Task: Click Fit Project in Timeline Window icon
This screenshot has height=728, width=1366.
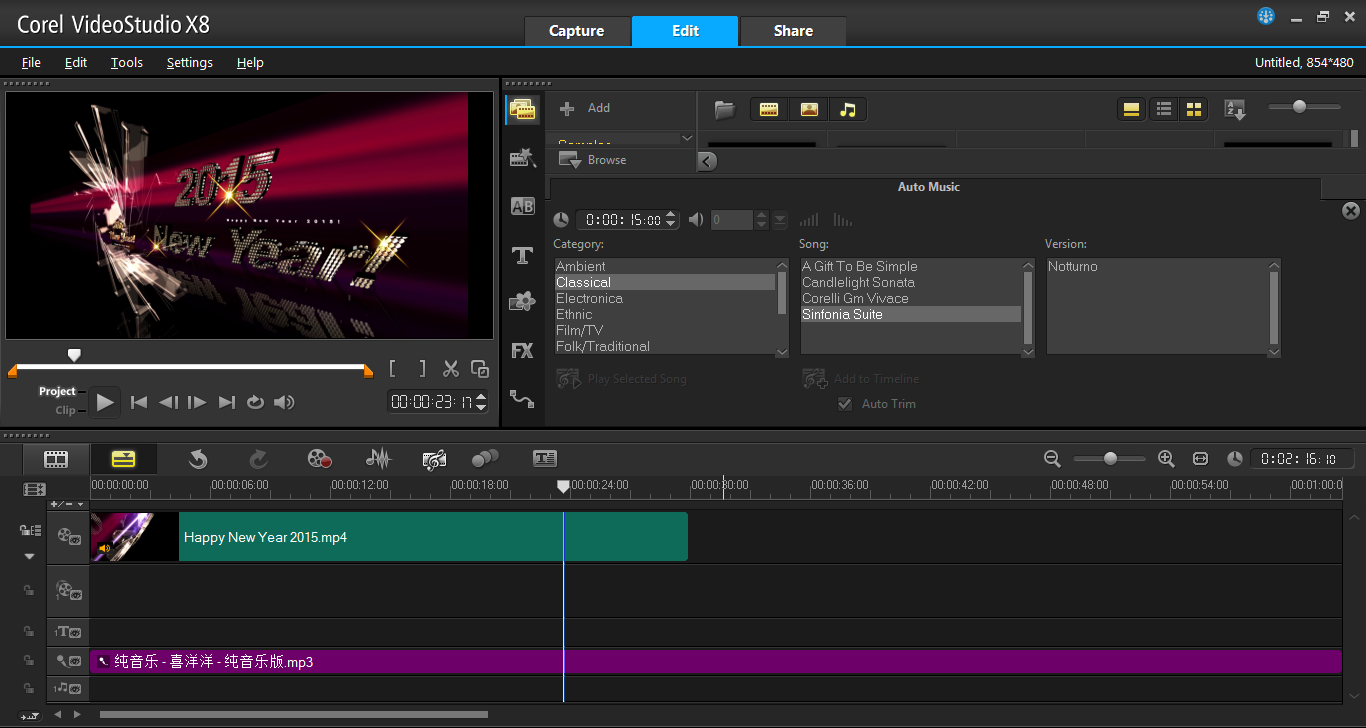Action: point(1201,459)
